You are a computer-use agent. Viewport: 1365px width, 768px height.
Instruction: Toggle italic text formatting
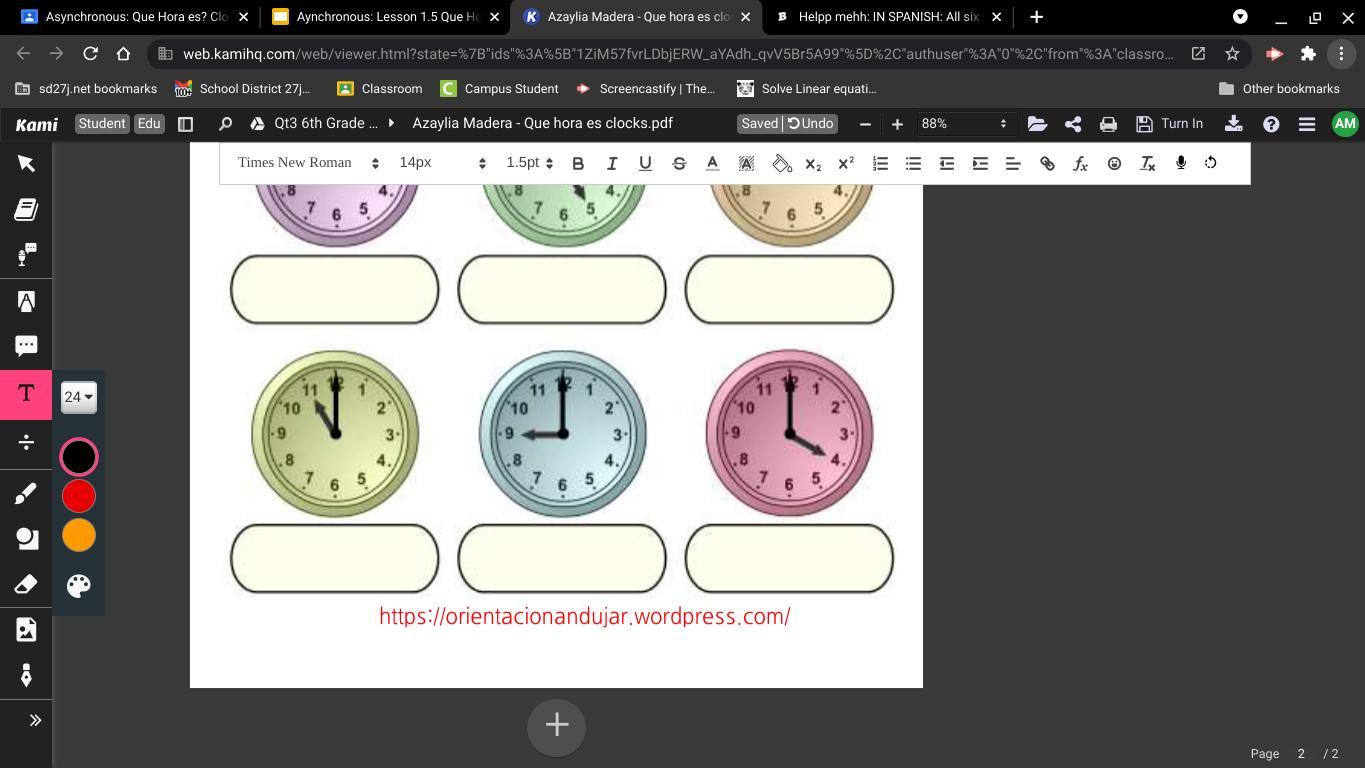pyautogui.click(x=612, y=163)
